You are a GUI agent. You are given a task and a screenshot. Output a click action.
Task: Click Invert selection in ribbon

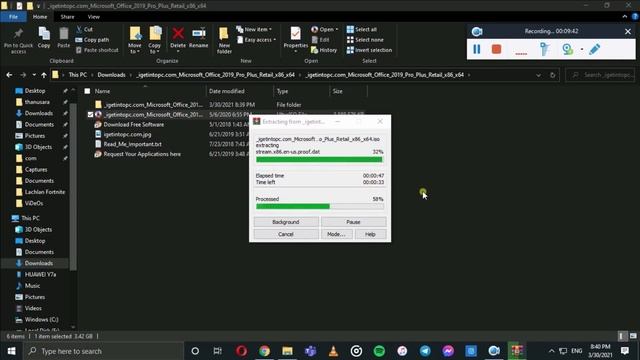[369, 50]
